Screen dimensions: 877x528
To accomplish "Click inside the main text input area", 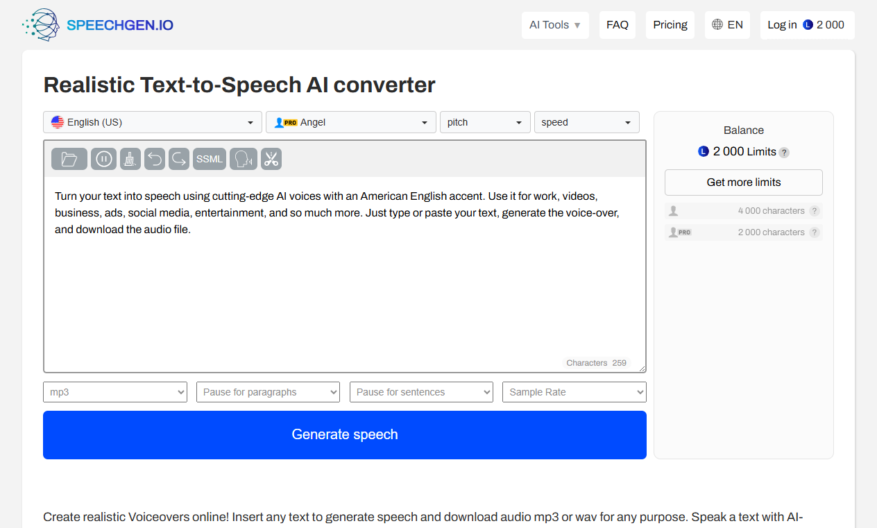I will (x=345, y=274).
